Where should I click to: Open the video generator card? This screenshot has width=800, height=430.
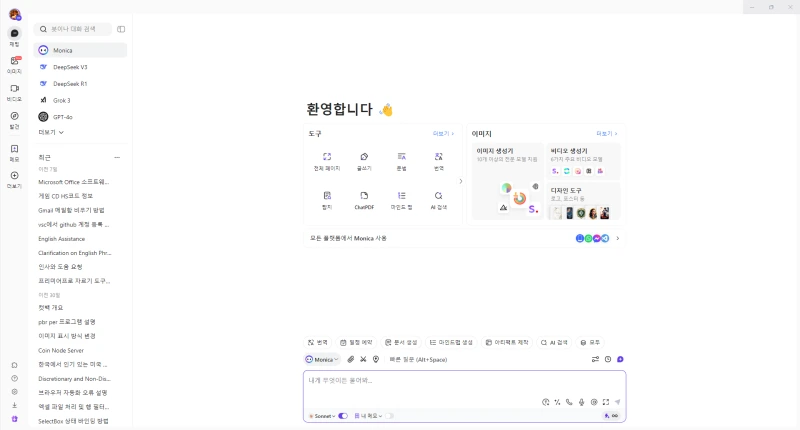pos(583,161)
